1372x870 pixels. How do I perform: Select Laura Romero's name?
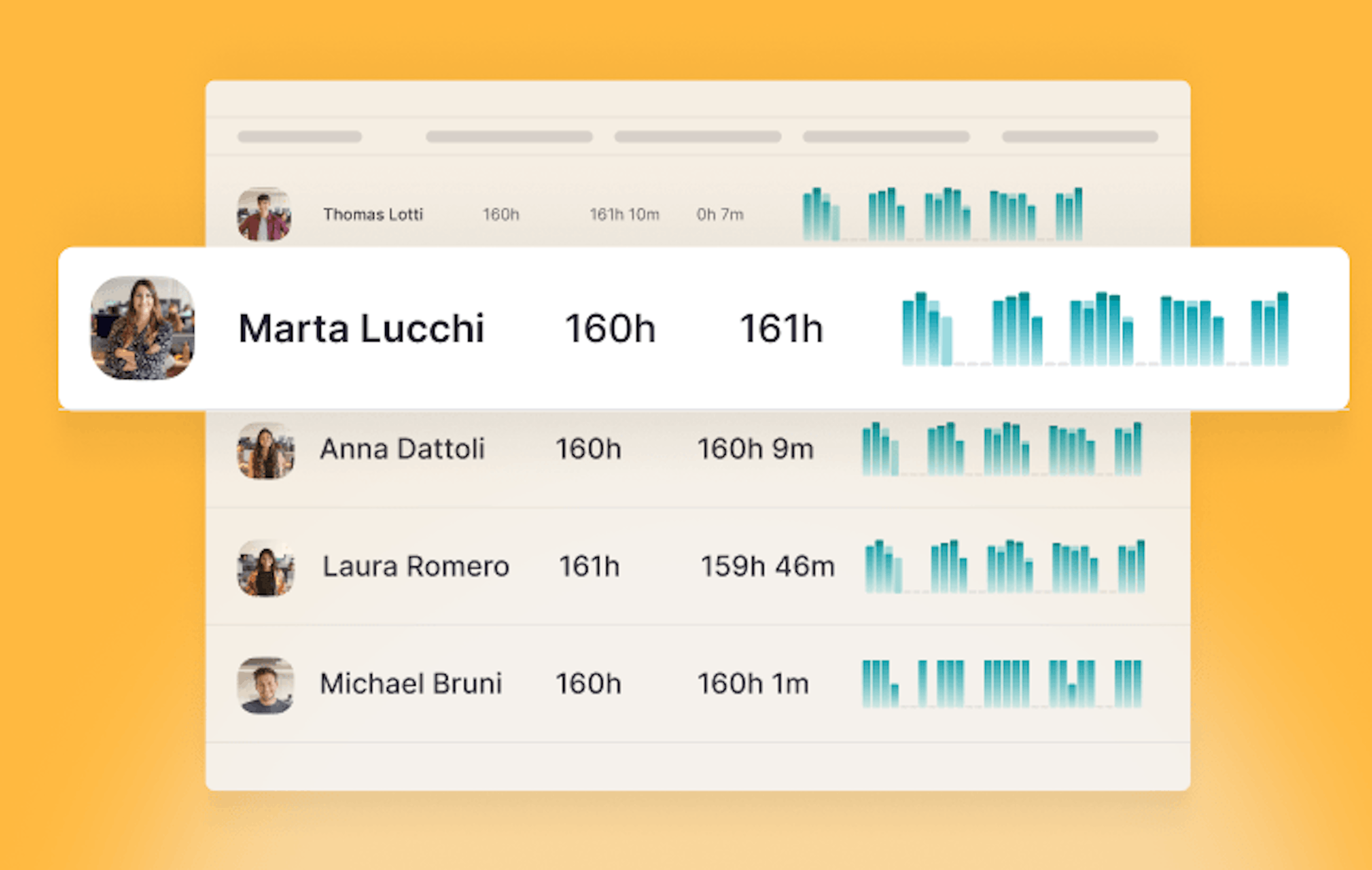pos(416,566)
